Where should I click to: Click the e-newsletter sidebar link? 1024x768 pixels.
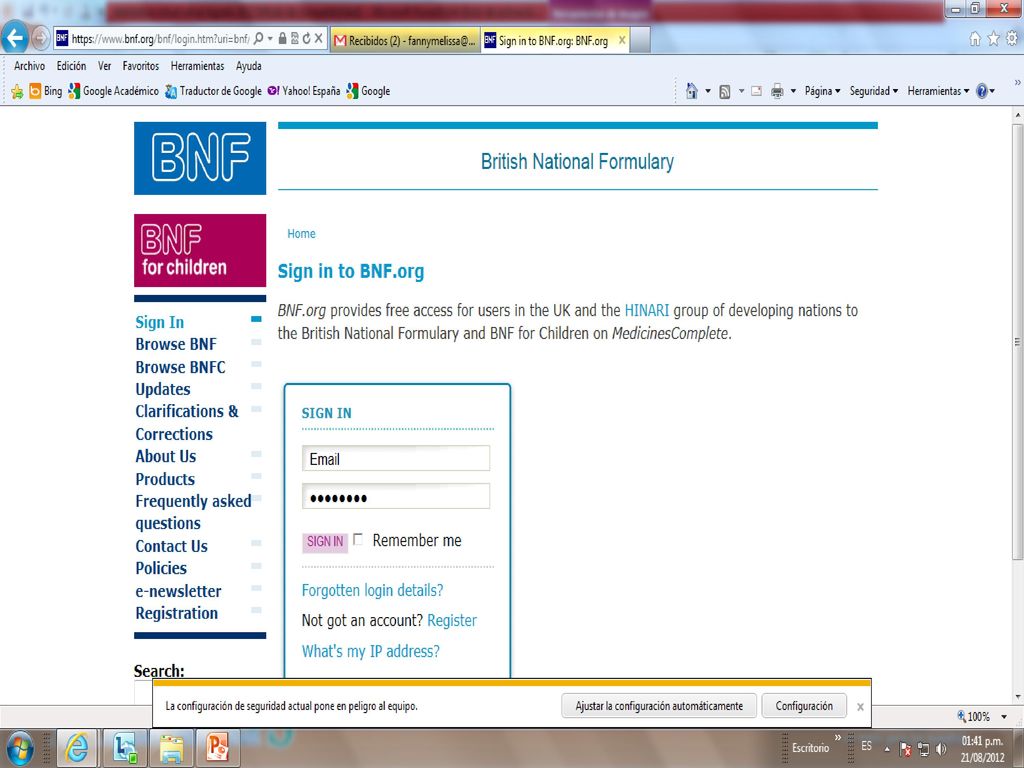tap(178, 591)
